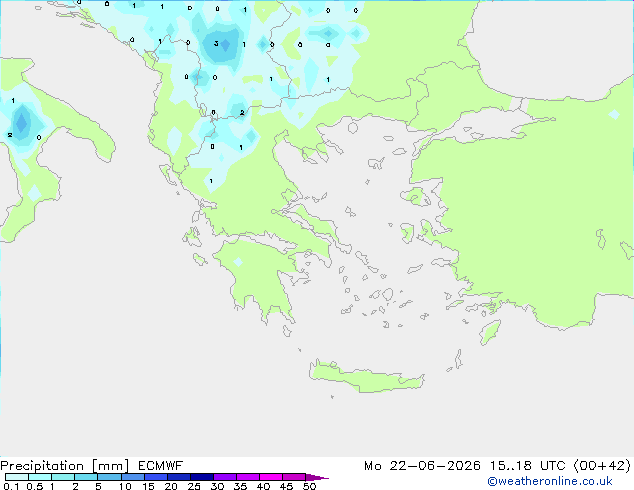Image resolution: width=634 pixels, height=490 pixels.
Task: Click the '25' legend scale value
Action: pyautogui.click(x=194, y=486)
